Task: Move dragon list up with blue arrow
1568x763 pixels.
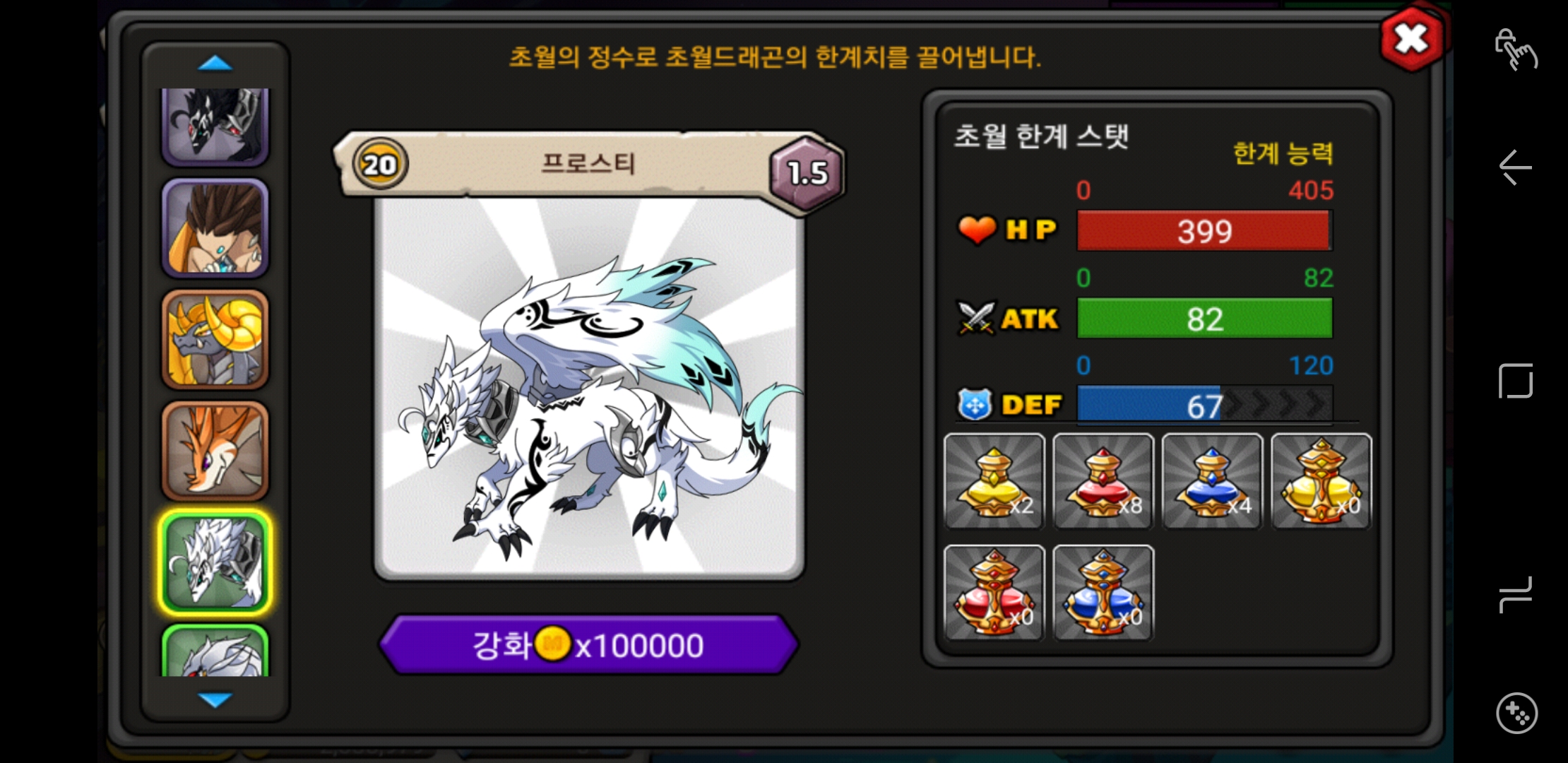Action: tap(215, 64)
